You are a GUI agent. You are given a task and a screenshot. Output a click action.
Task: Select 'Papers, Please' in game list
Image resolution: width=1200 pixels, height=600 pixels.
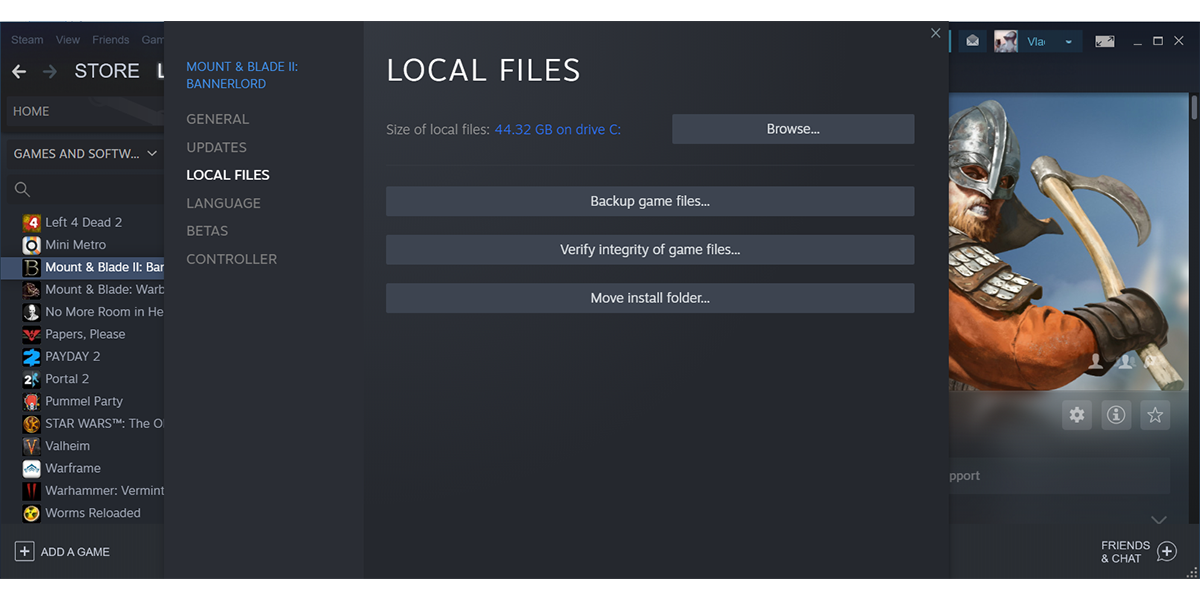point(85,334)
